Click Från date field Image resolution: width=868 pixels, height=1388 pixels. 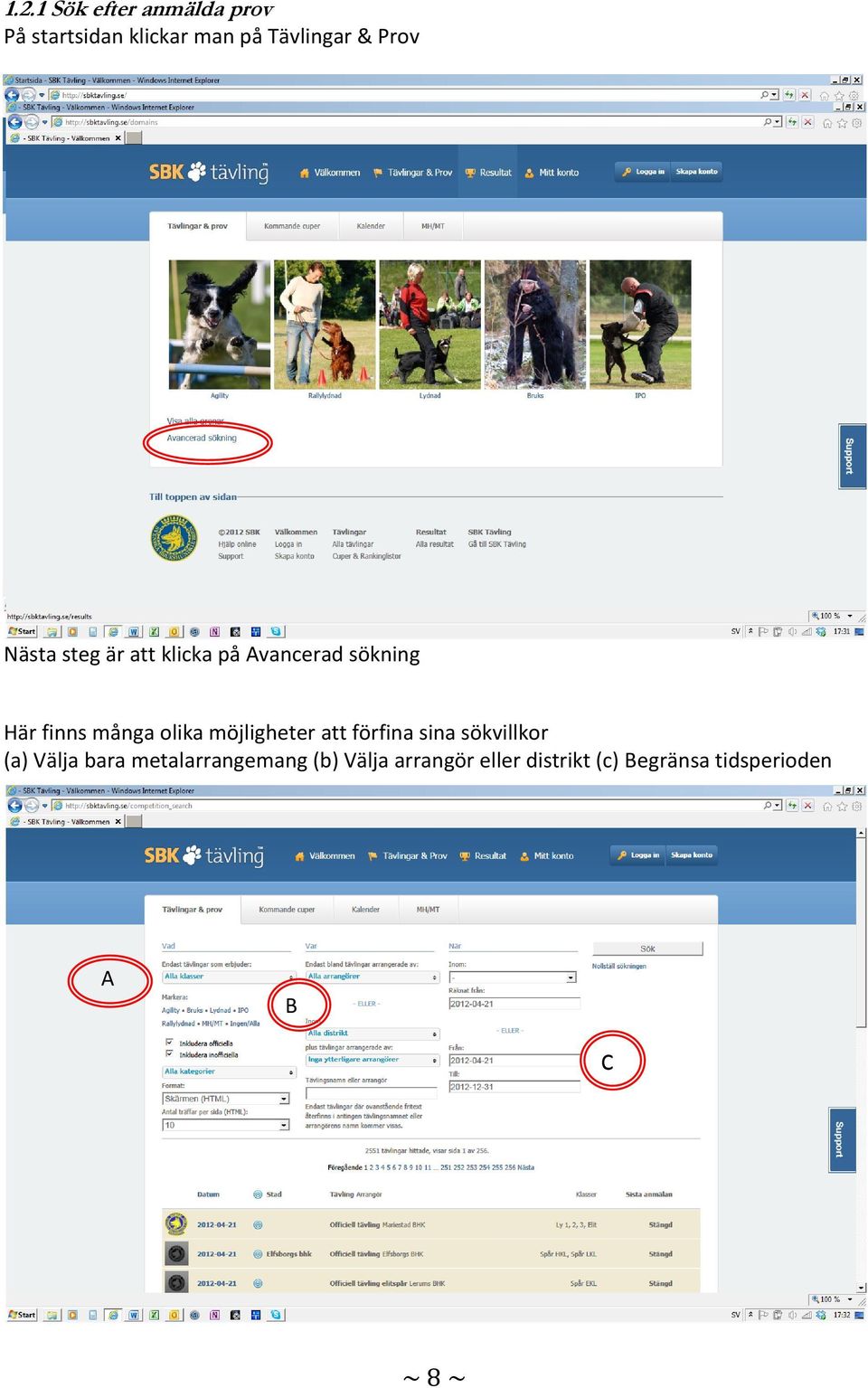[514, 1061]
